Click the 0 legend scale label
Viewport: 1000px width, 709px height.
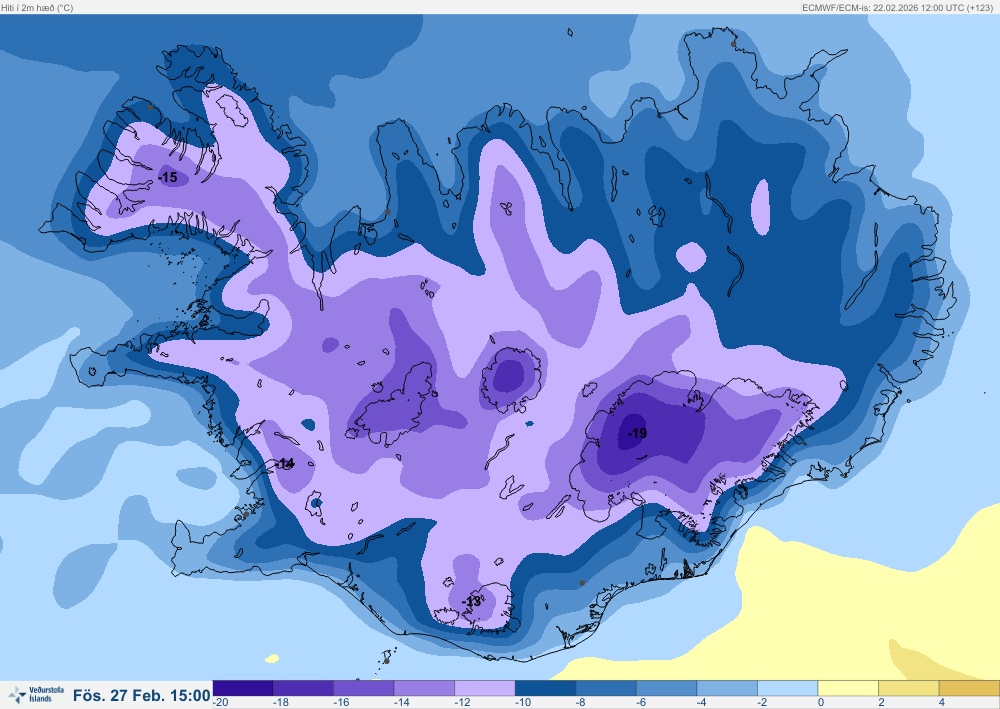click(821, 703)
